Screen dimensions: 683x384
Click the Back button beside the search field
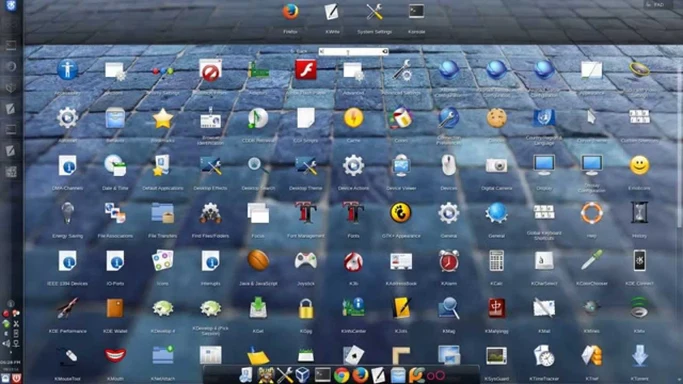300,52
